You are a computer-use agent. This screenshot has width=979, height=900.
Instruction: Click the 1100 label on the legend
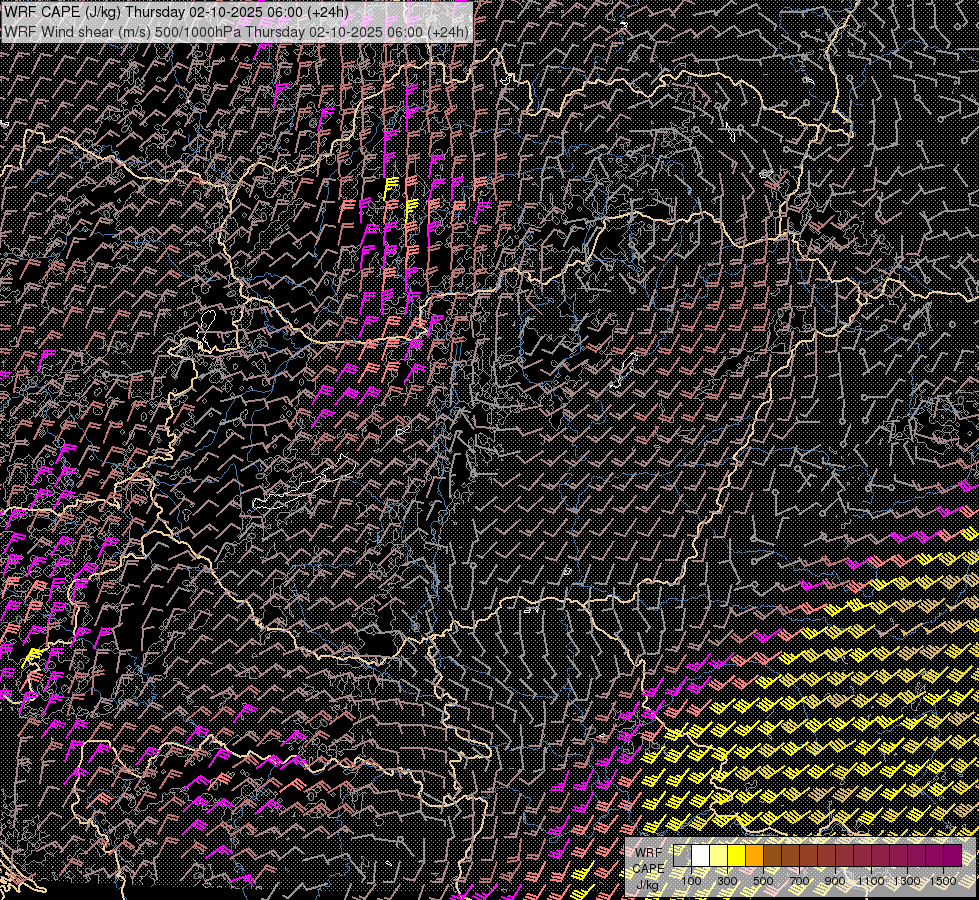[x=871, y=881]
